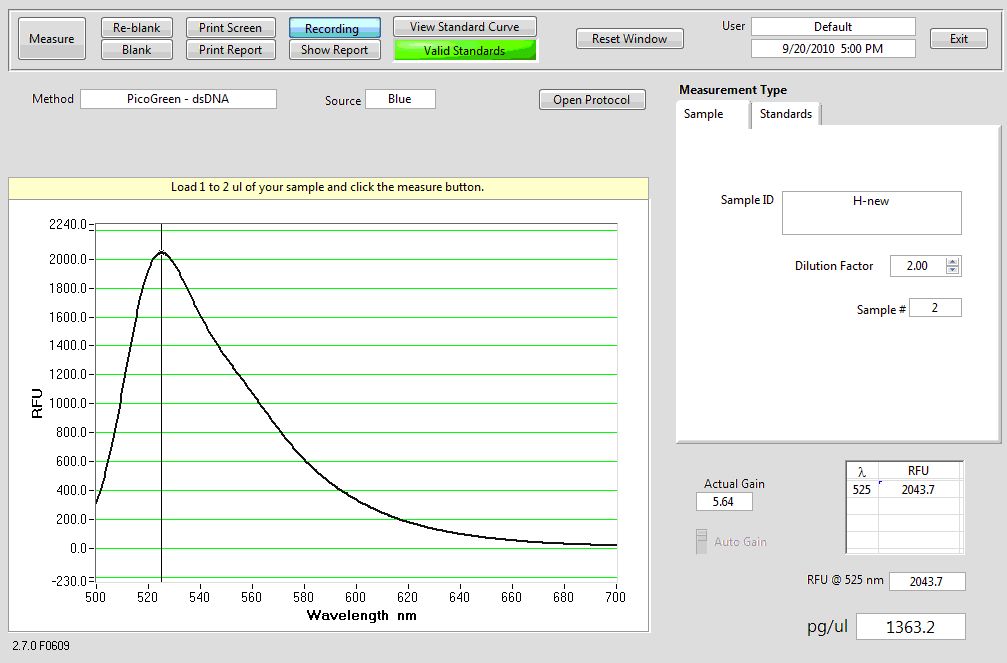Click Reset Window button
Screen dimensions: 1007x663
(x=629, y=39)
